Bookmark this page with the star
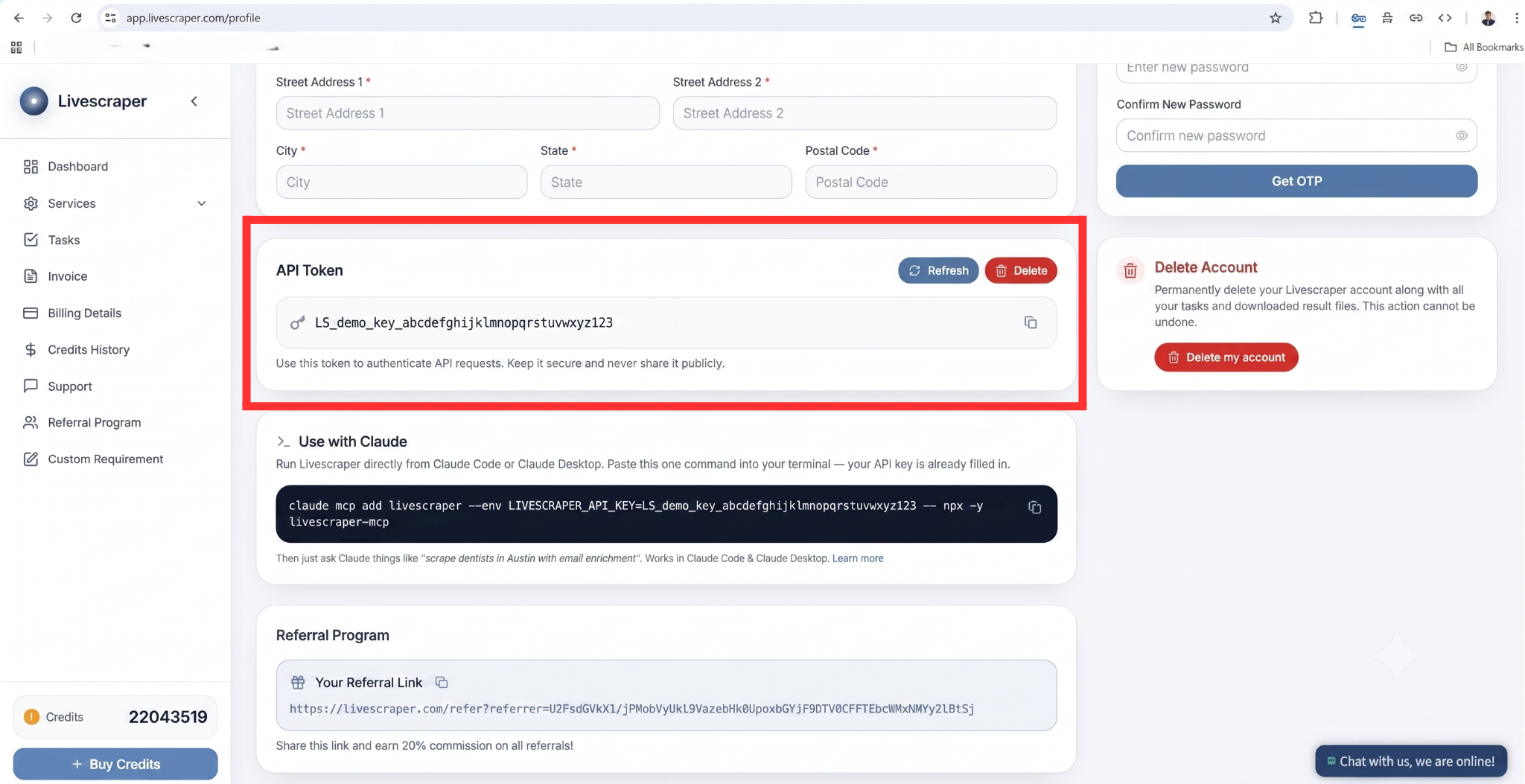 pos(1276,18)
